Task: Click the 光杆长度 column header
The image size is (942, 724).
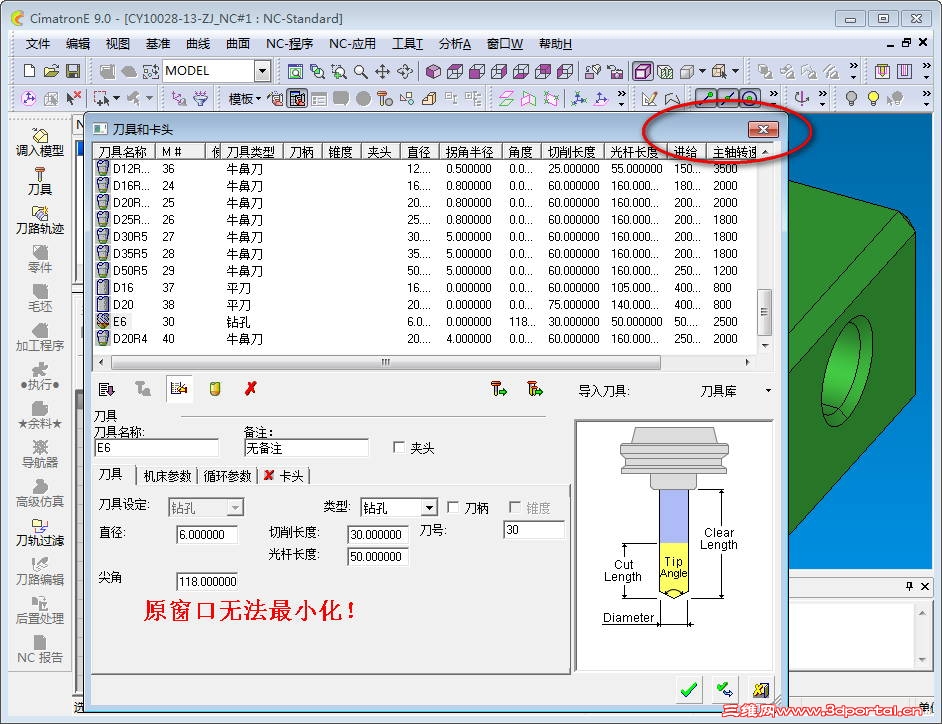Action: [634, 152]
